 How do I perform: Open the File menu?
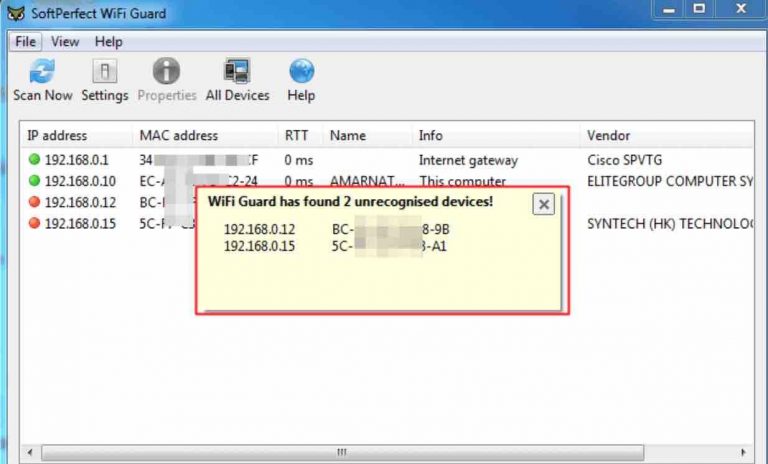pos(26,42)
